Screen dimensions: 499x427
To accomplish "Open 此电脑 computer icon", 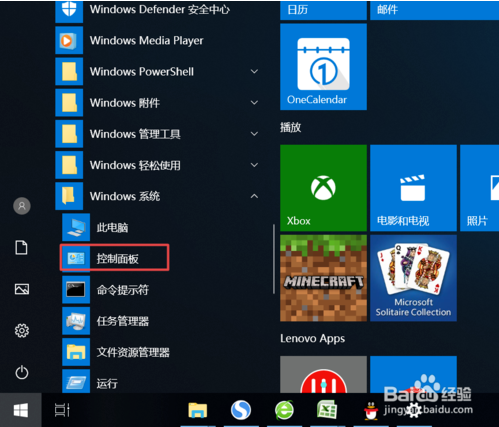I will click(76, 227).
